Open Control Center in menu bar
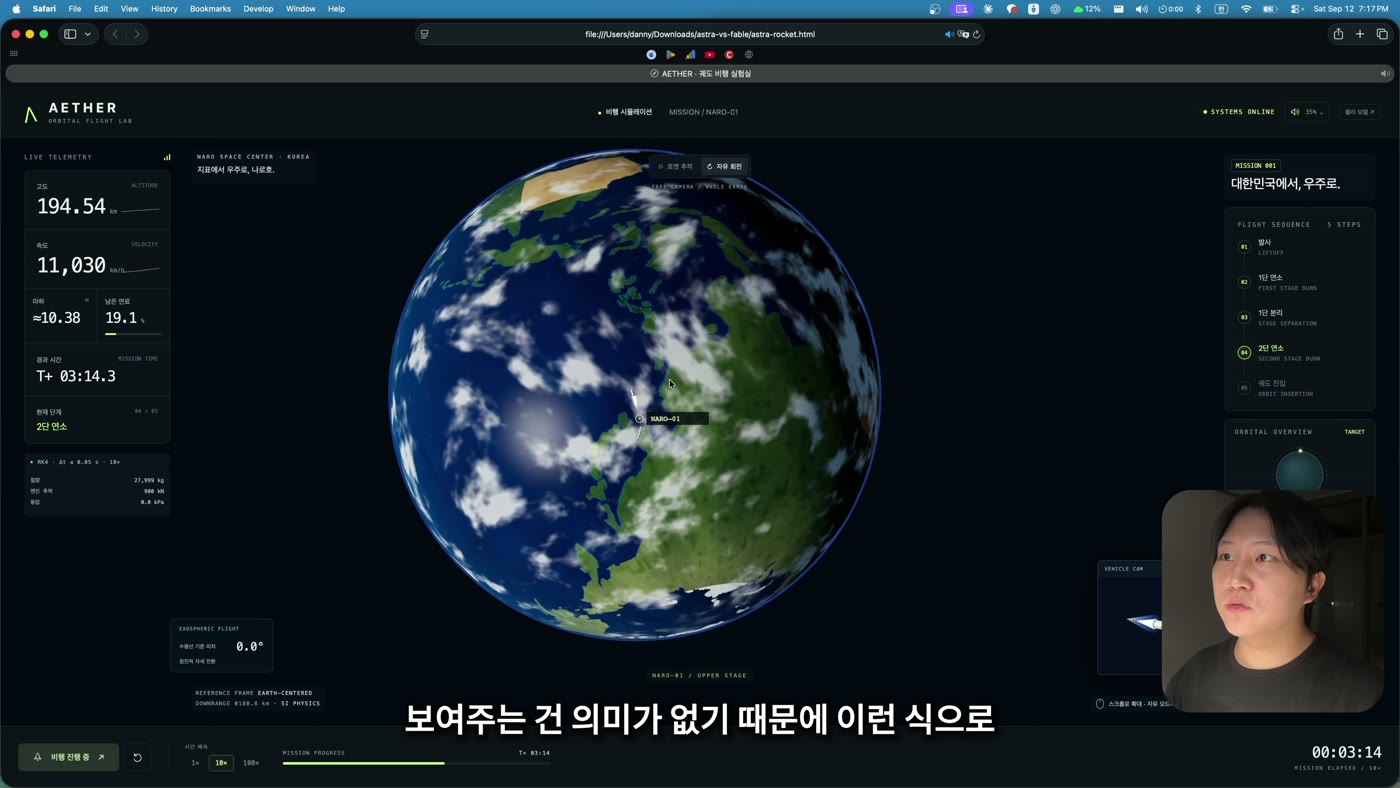Image resolution: width=1400 pixels, height=788 pixels. click(1296, 9)
